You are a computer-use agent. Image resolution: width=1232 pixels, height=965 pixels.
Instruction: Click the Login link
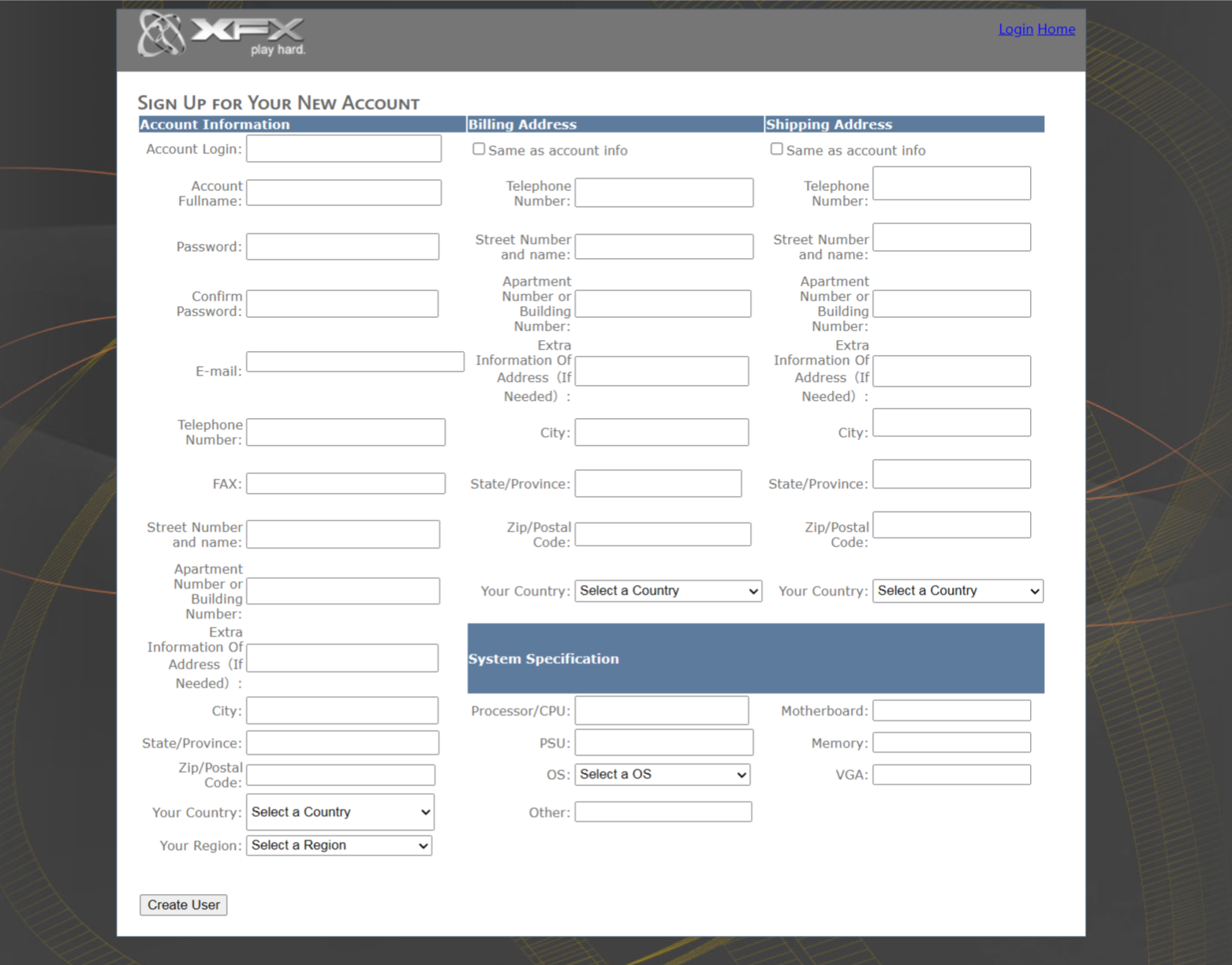click(1015, 29)
